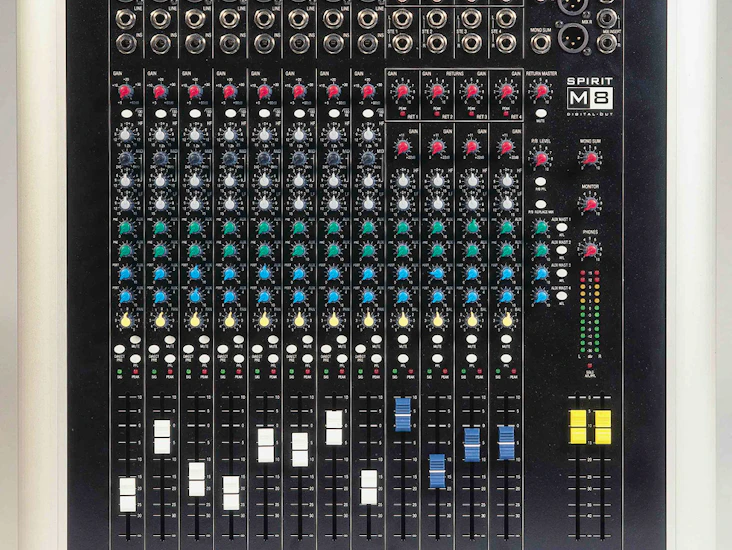Click the Monitor level knob
This screenshot has width=732, height=550.
click(591, 204)
